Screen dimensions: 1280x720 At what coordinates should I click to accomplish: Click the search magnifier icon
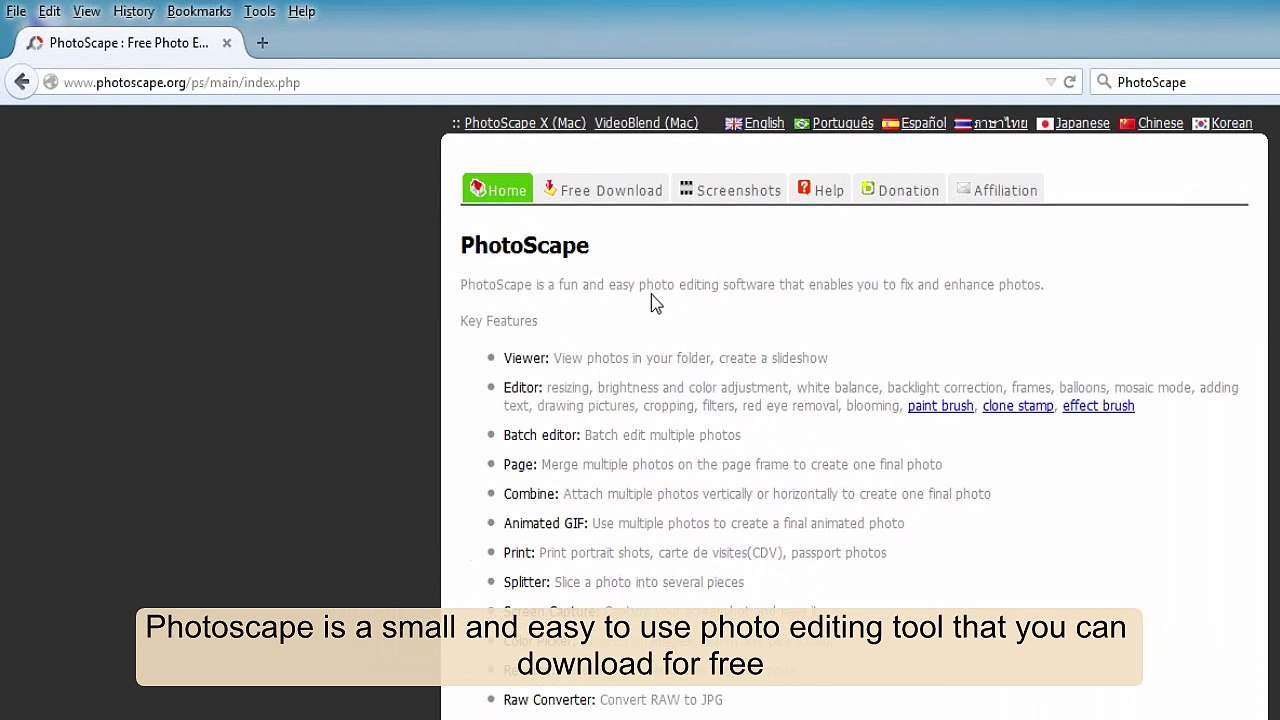pyautogui.click(x=1104, y=82)
